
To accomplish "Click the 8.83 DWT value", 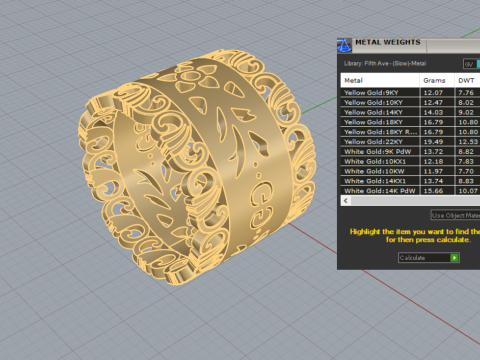I will (x=466, y=181).
